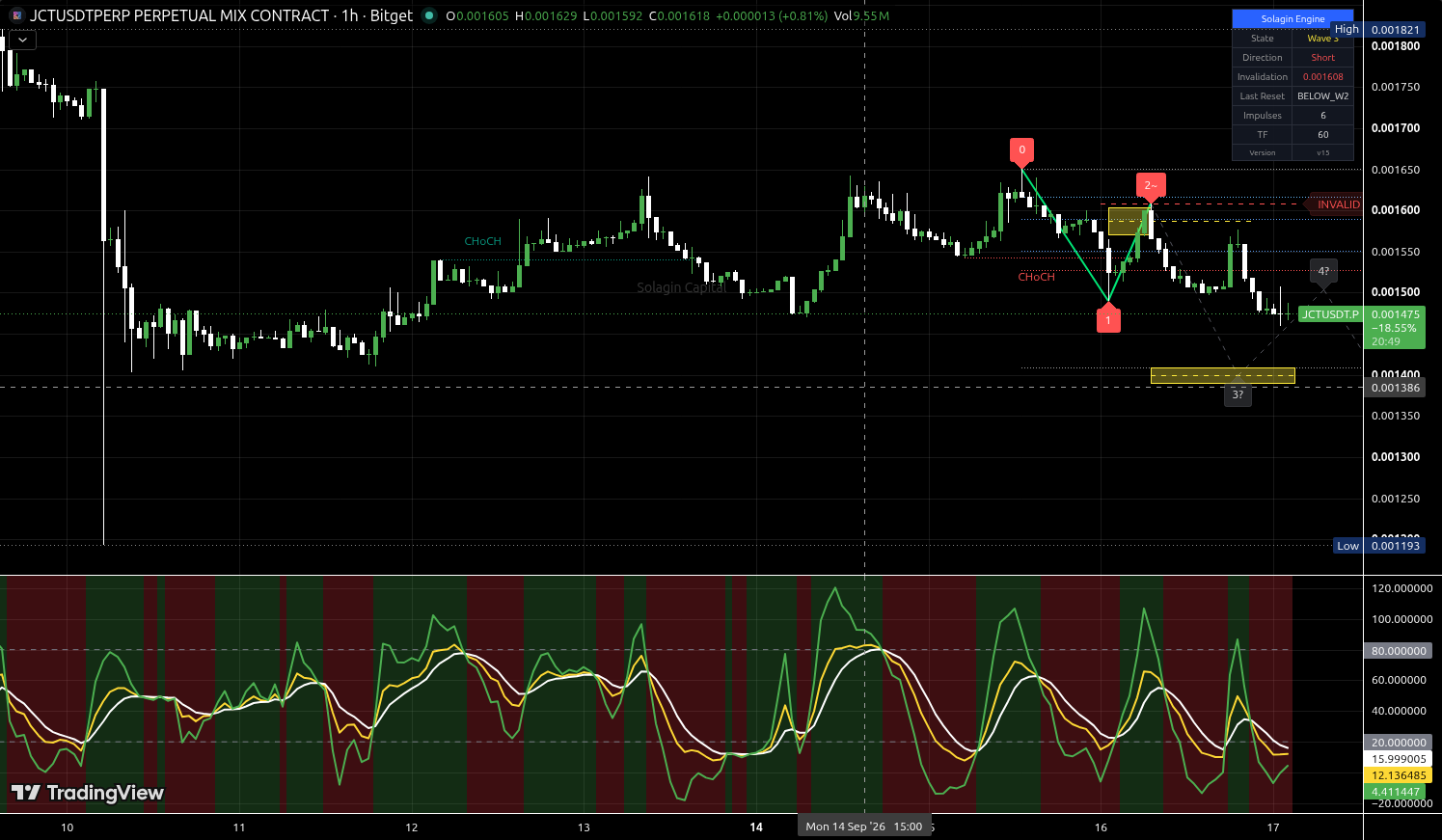Click the 20.000000 oscillator level label
The width and height of the screenshot is (1442, 840).
[x=1398, y=743]
